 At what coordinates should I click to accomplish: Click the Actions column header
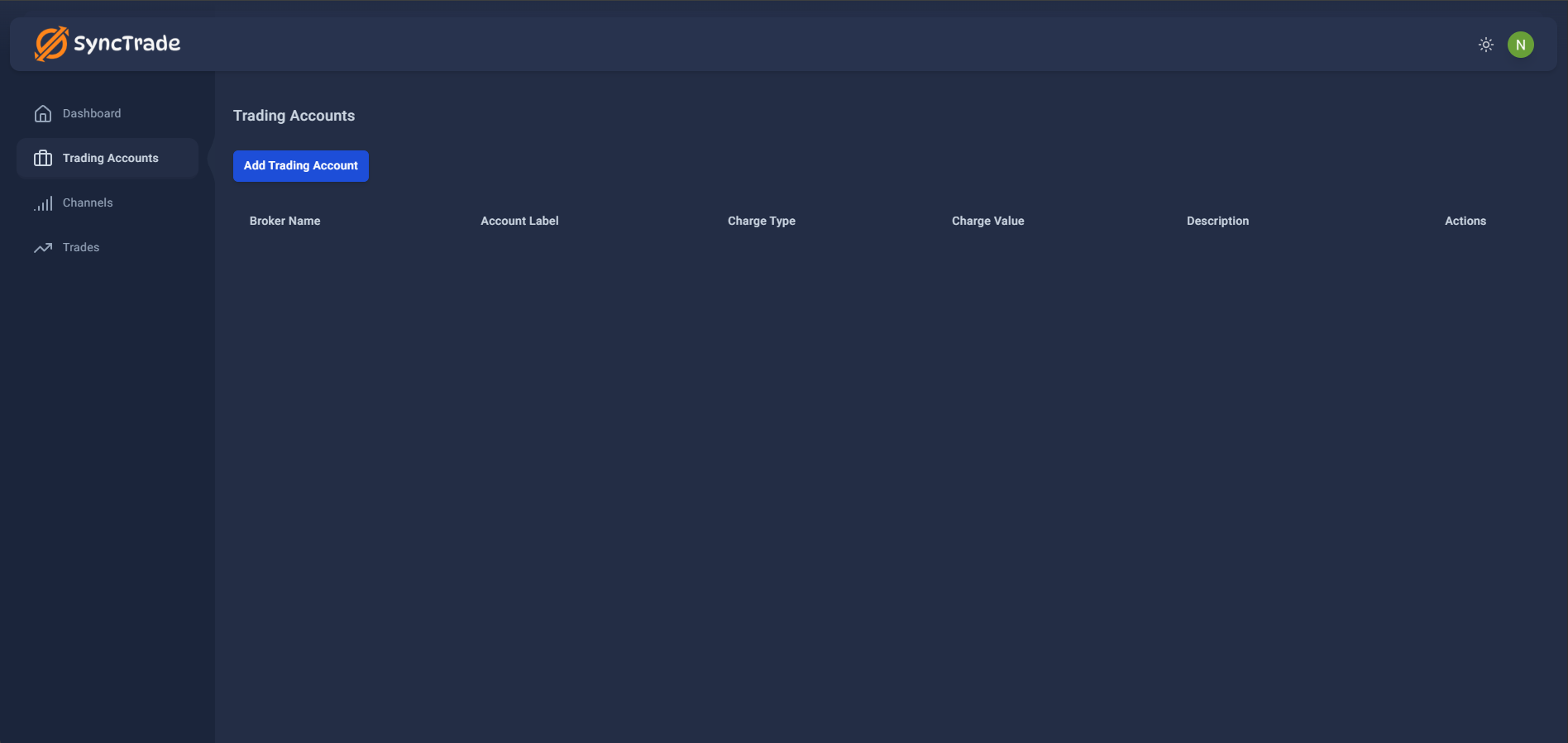point(1465,221)
